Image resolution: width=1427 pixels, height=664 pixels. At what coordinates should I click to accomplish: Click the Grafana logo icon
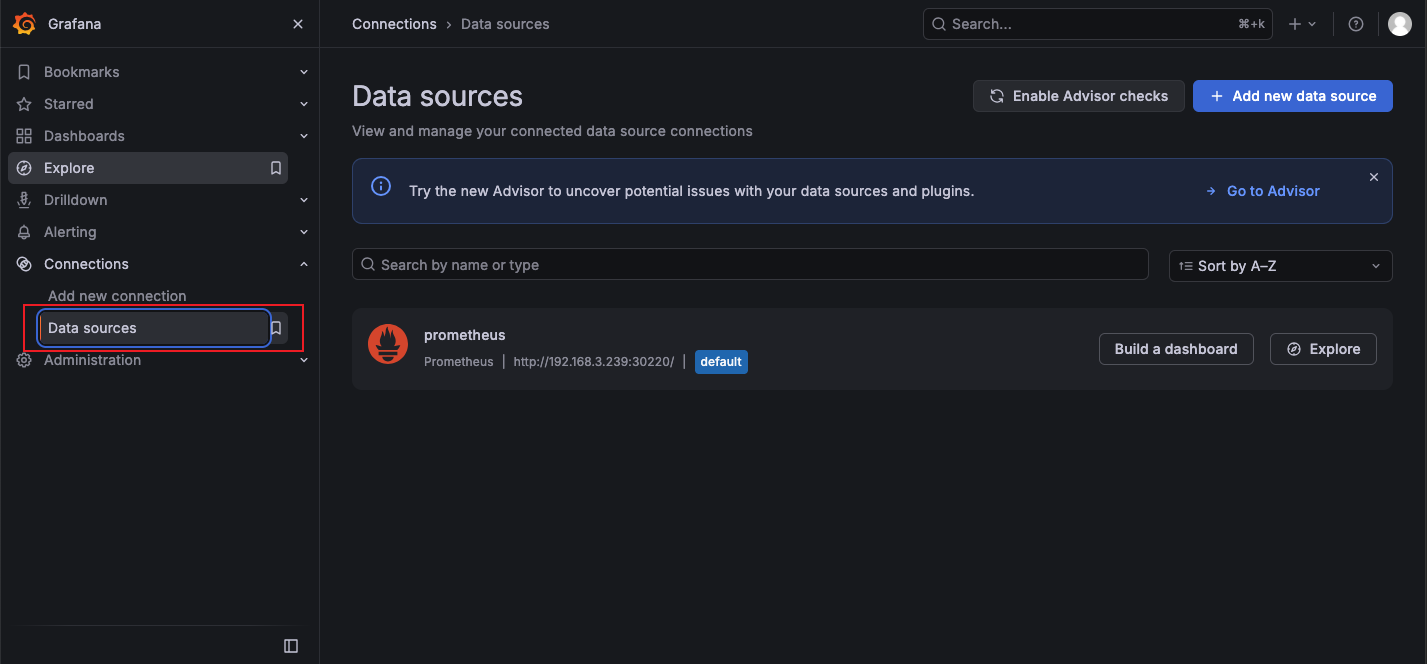click(x=25, y=24)
